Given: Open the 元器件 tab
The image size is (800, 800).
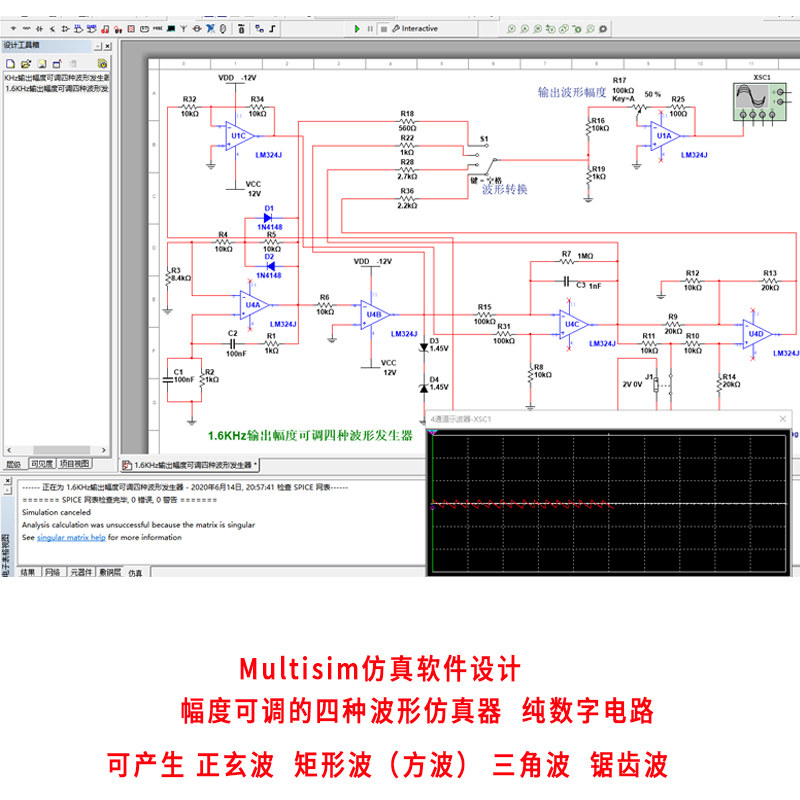Looking at the screenshot, I should (81, 572).
